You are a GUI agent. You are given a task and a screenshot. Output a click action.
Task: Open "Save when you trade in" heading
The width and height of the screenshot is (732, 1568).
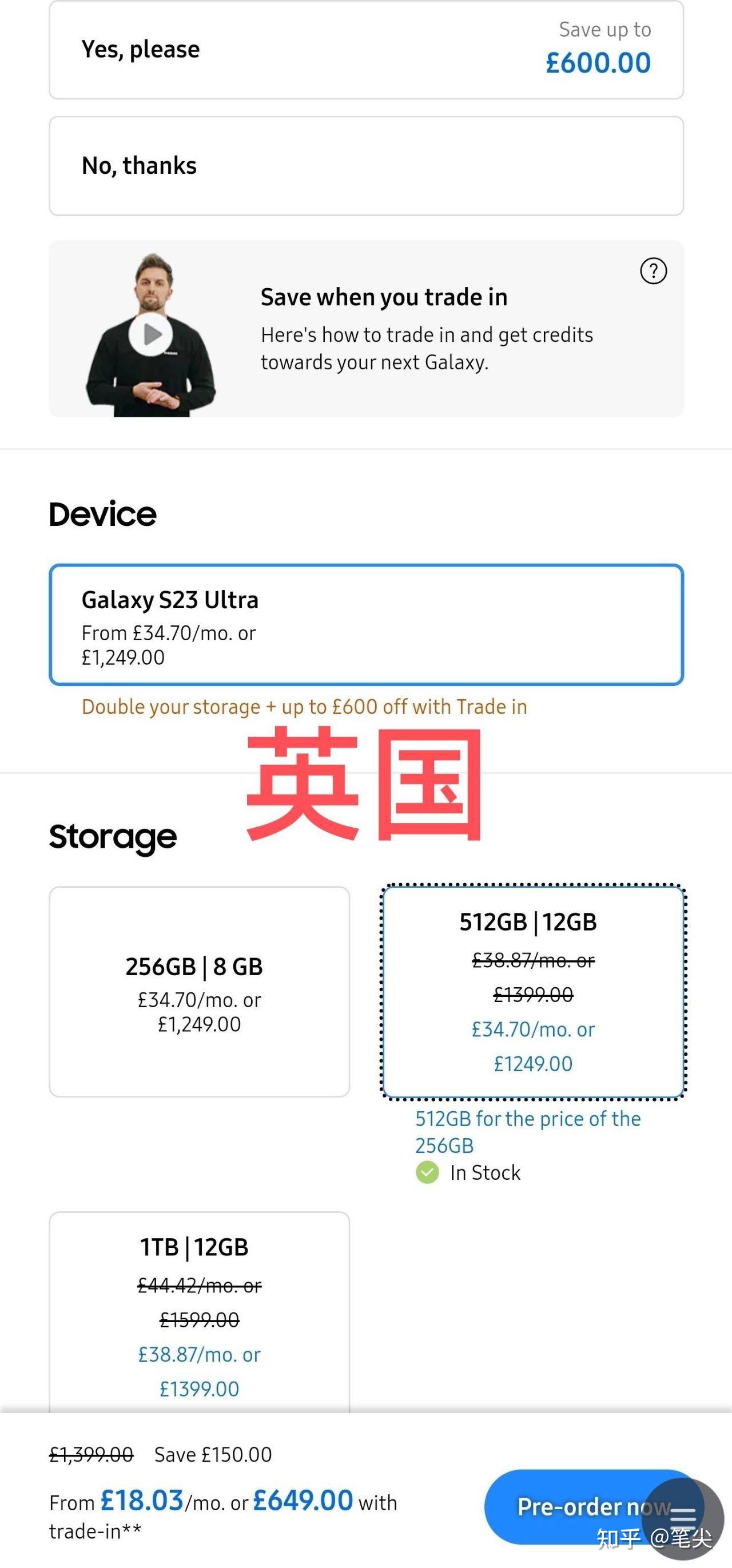click(384, 297)
